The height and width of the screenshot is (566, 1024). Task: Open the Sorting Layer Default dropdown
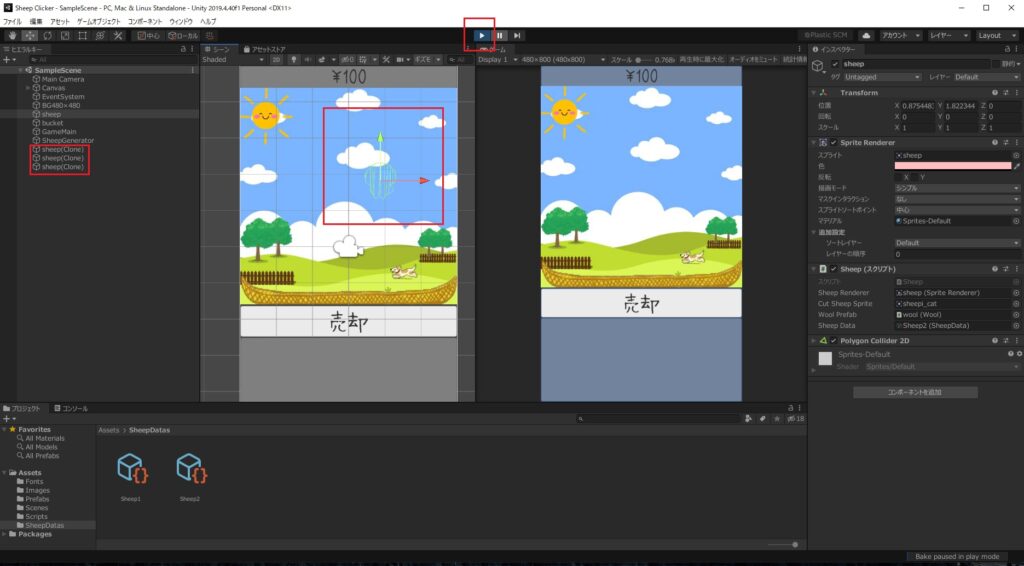[957, 243]
